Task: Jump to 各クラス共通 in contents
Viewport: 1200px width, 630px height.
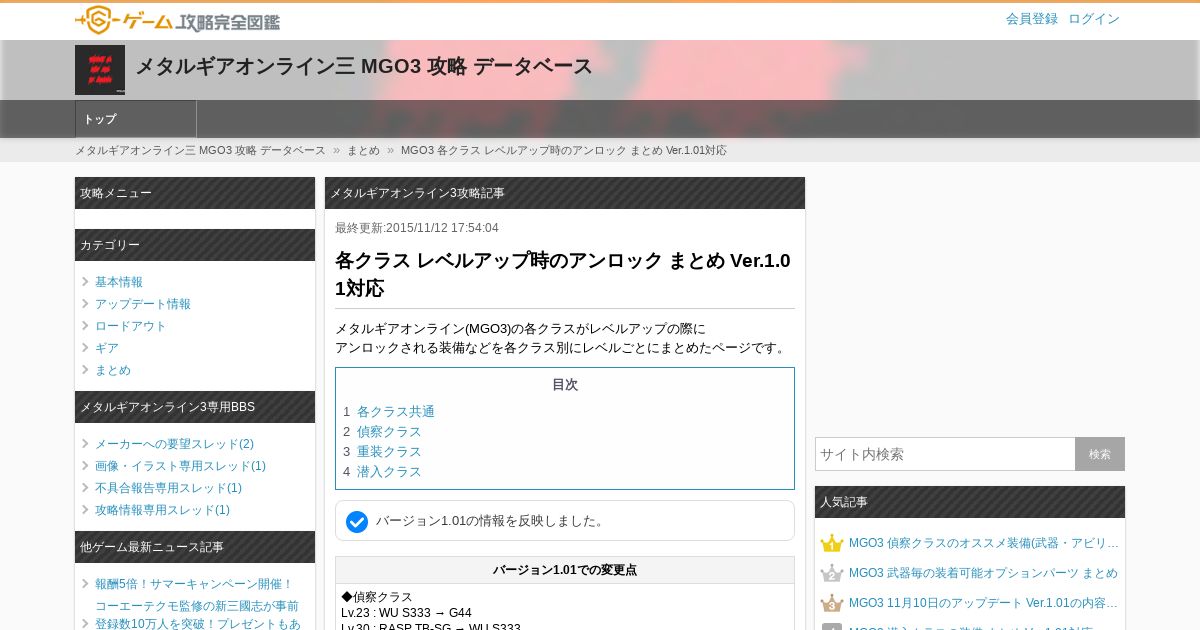Action: (x=396, y=412)
